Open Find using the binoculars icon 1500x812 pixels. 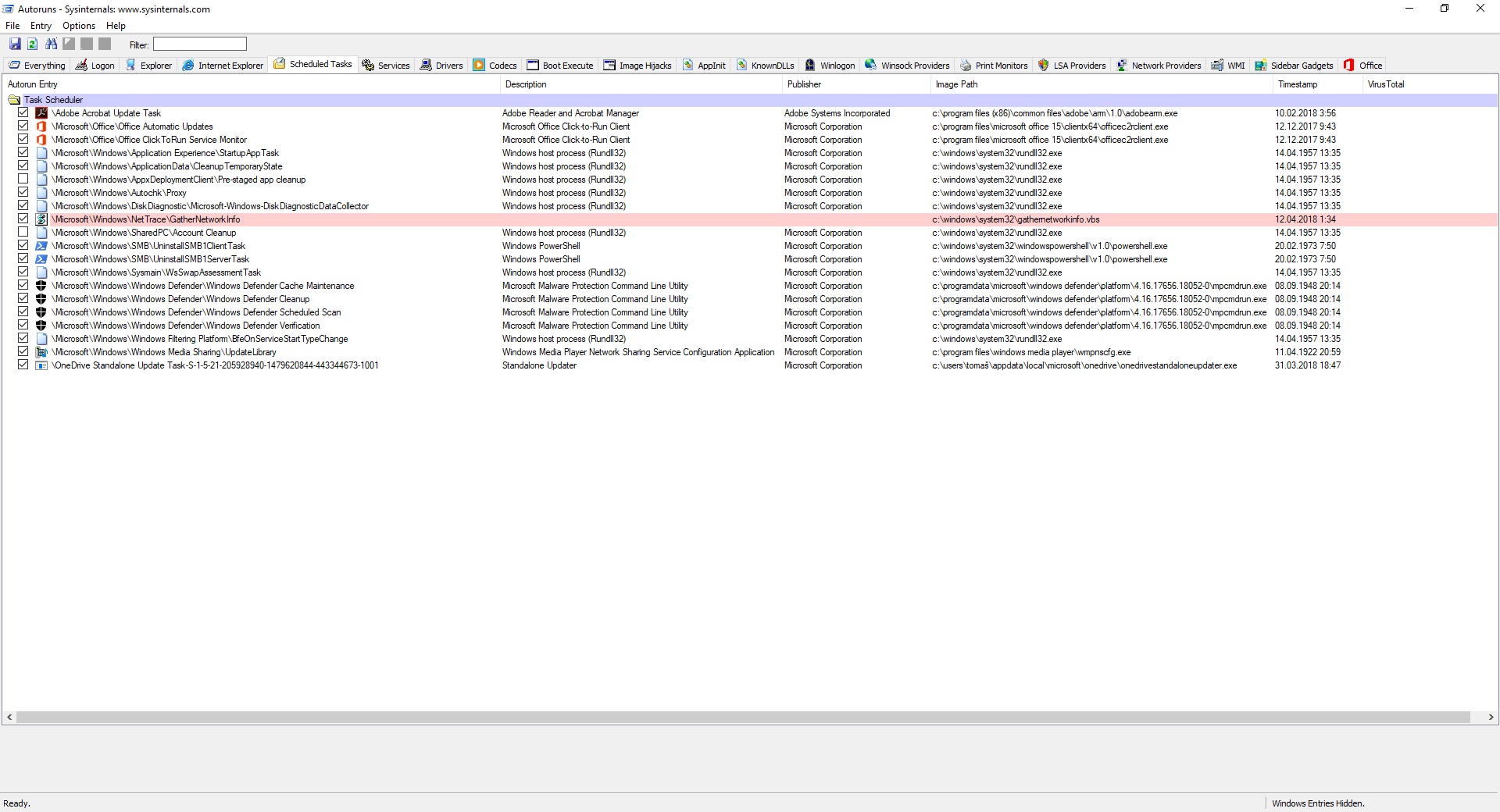[x=52, y=45]
